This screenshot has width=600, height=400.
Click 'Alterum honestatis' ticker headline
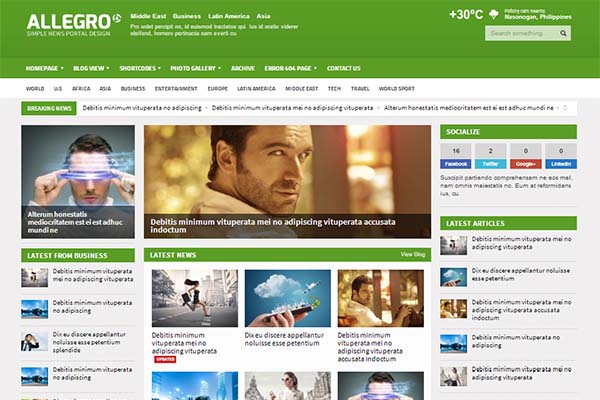tap(468, 108)
